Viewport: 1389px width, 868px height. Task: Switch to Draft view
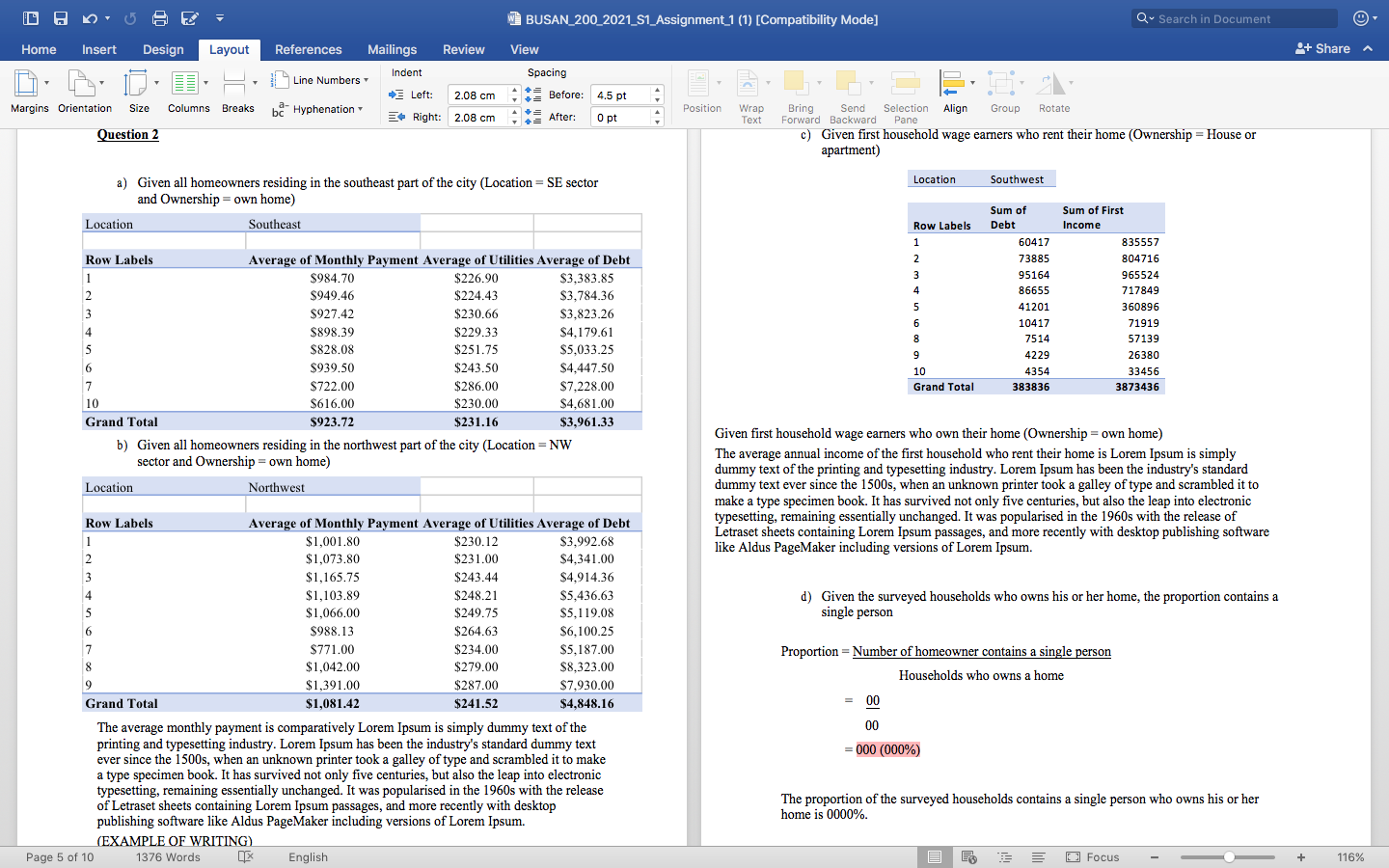coord(1039,857)
